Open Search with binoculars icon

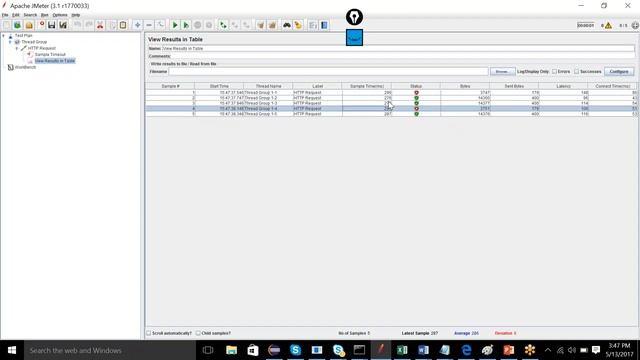click(x=287, y=25)
